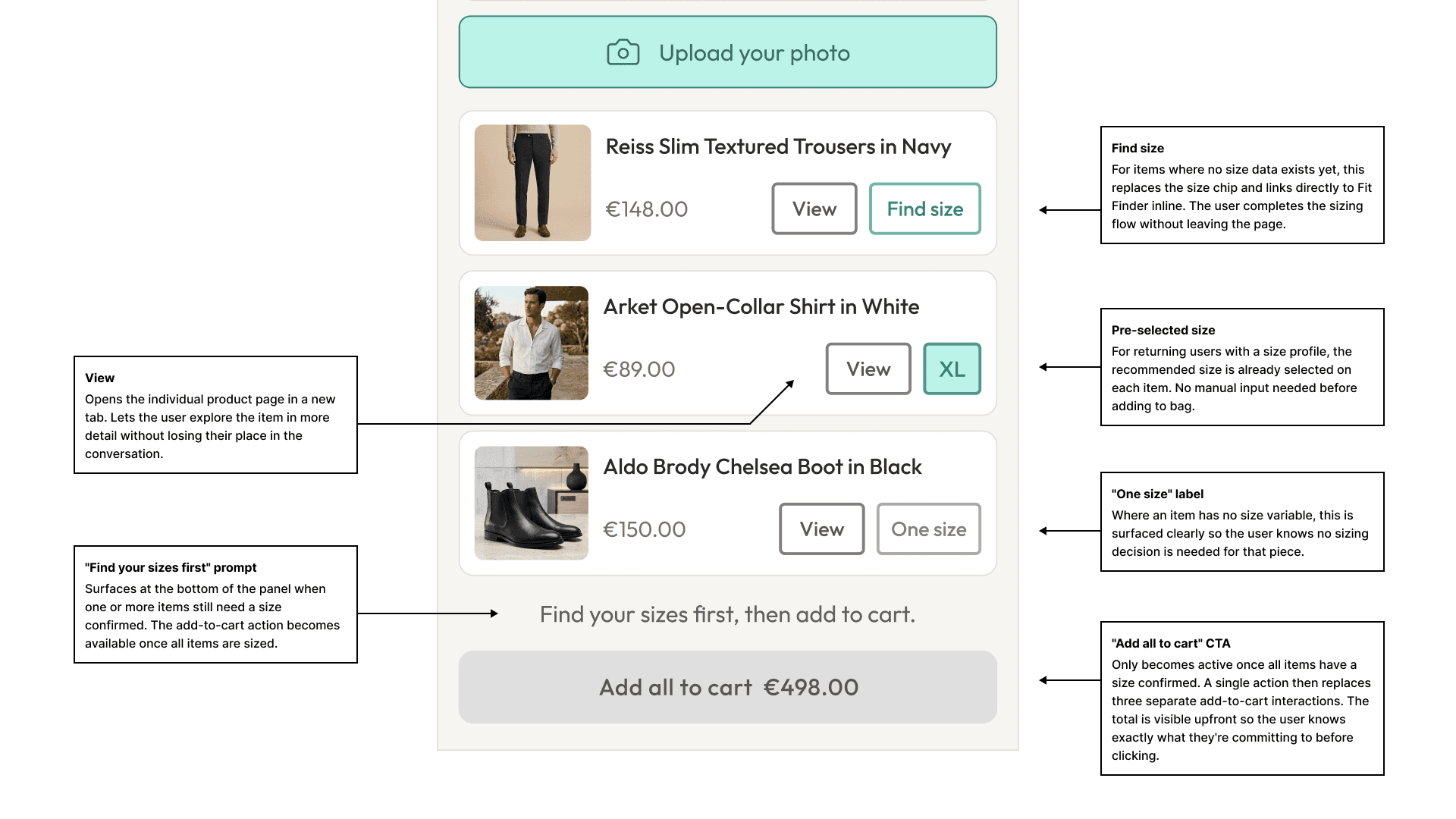Select the Aldo Brody Chelsea Boot title
The height and width of the screenshot is (819, 1456).
tap(762, 467)
